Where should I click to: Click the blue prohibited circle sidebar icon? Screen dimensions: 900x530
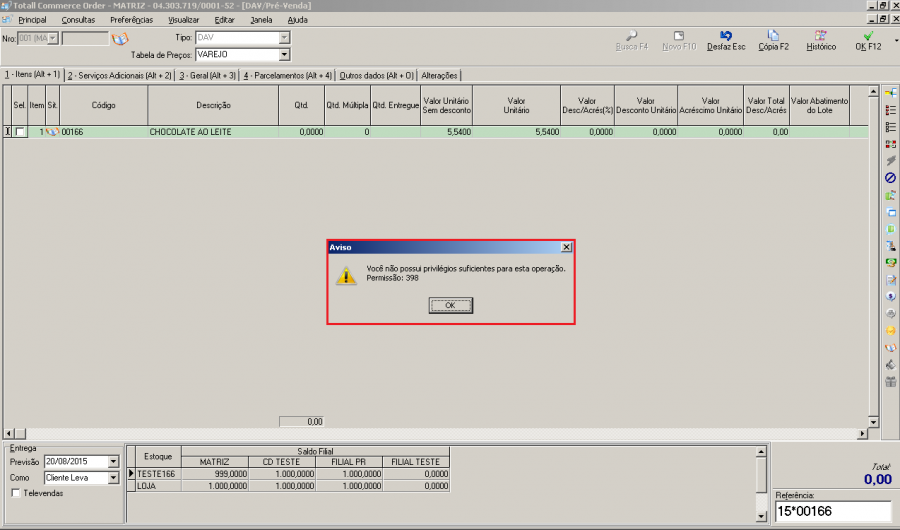click(x=890, y=177)
